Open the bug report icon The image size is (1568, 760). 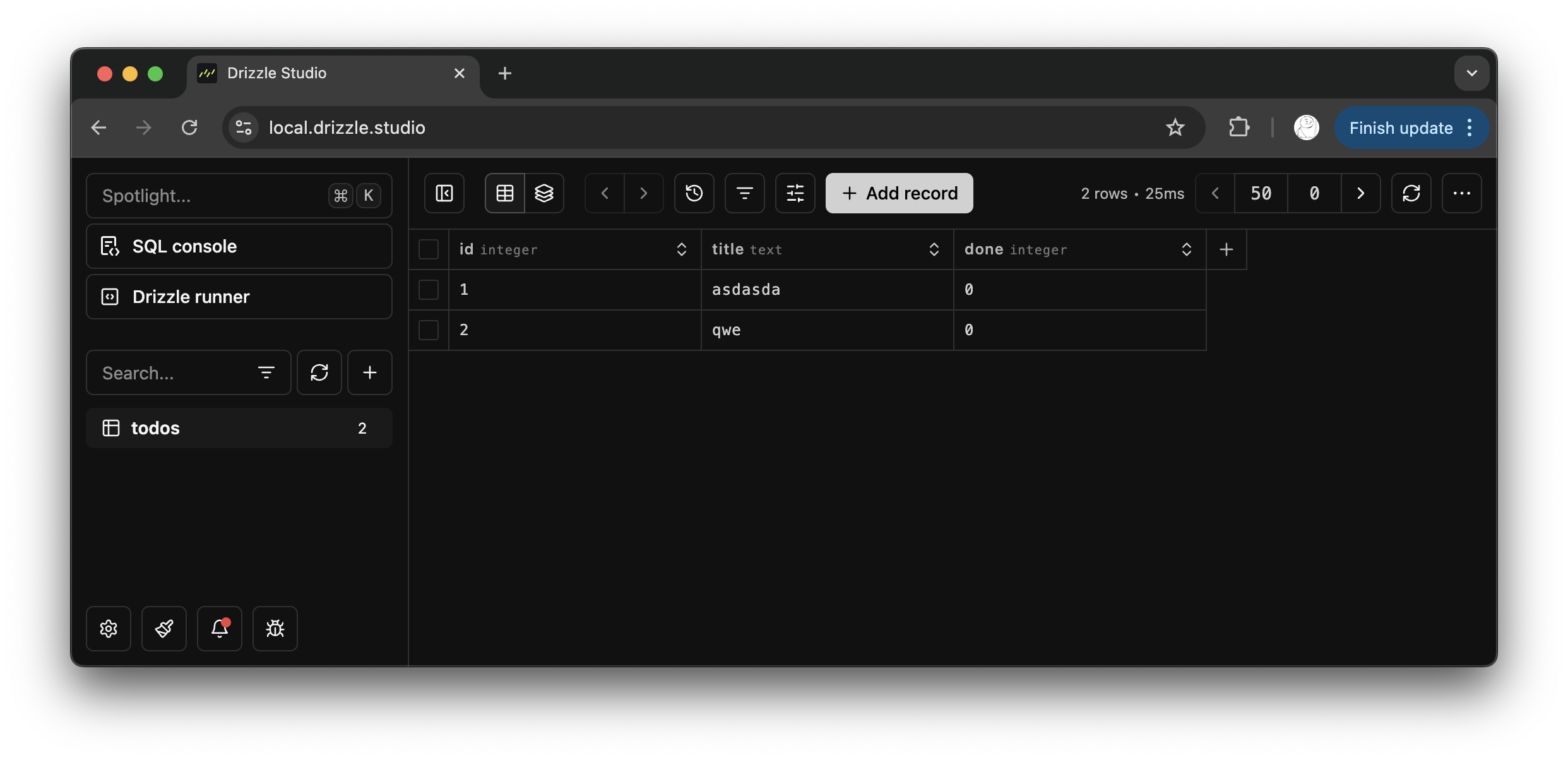point(275,629)
